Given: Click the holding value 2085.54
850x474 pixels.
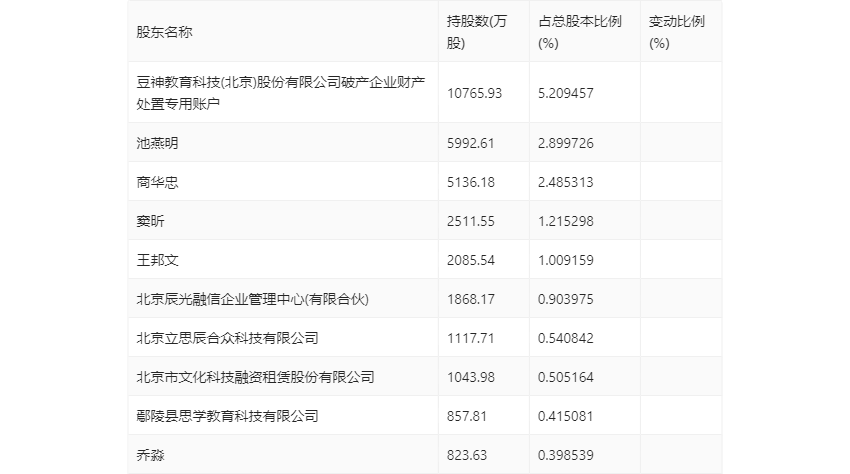Looking at the screenshot, I should coord(471,260).
